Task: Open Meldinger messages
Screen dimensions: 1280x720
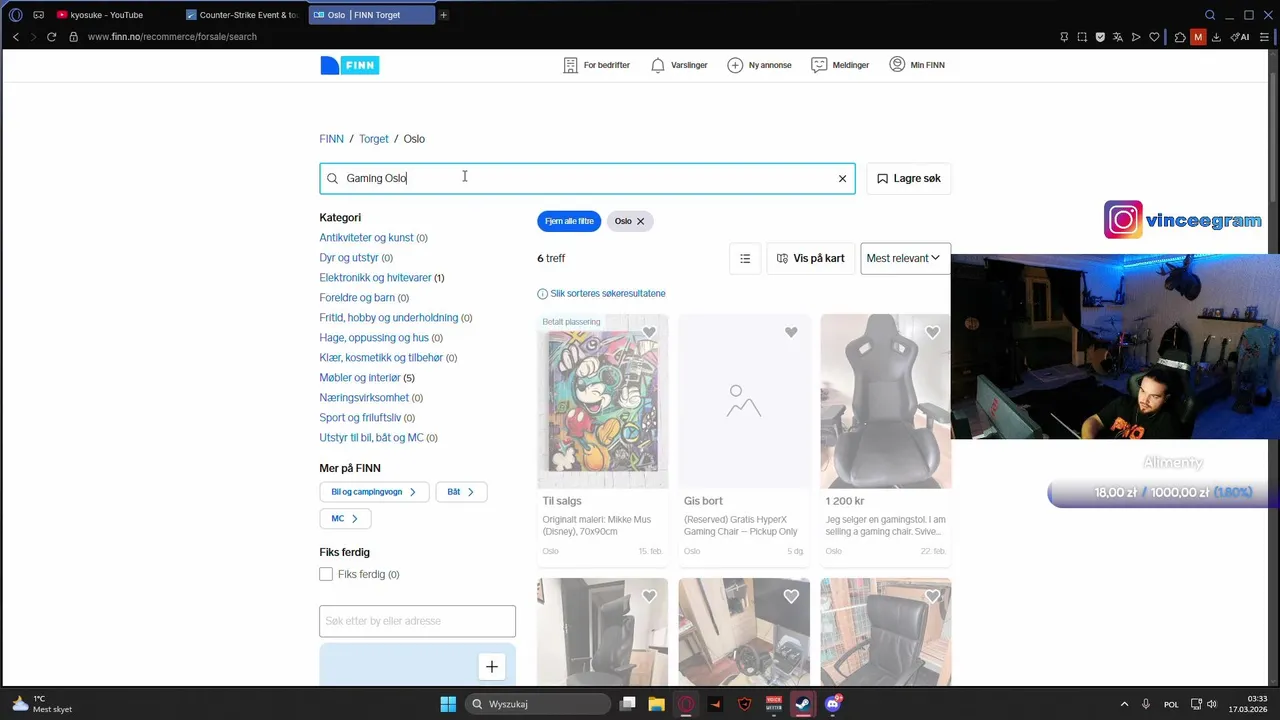Action: pyautogui.click(x=840, y=65)
